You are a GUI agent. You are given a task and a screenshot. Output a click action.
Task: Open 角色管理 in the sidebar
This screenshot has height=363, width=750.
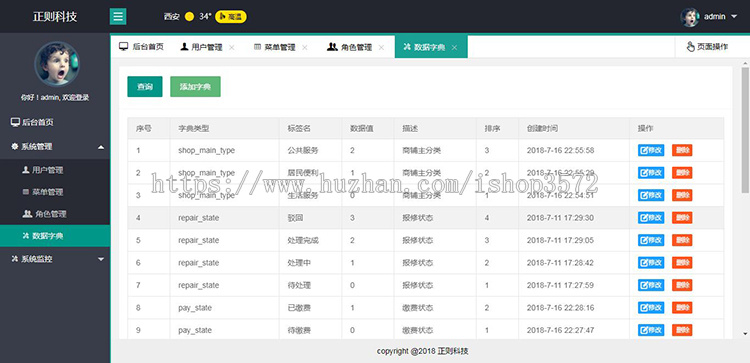(x=55, y=214)
